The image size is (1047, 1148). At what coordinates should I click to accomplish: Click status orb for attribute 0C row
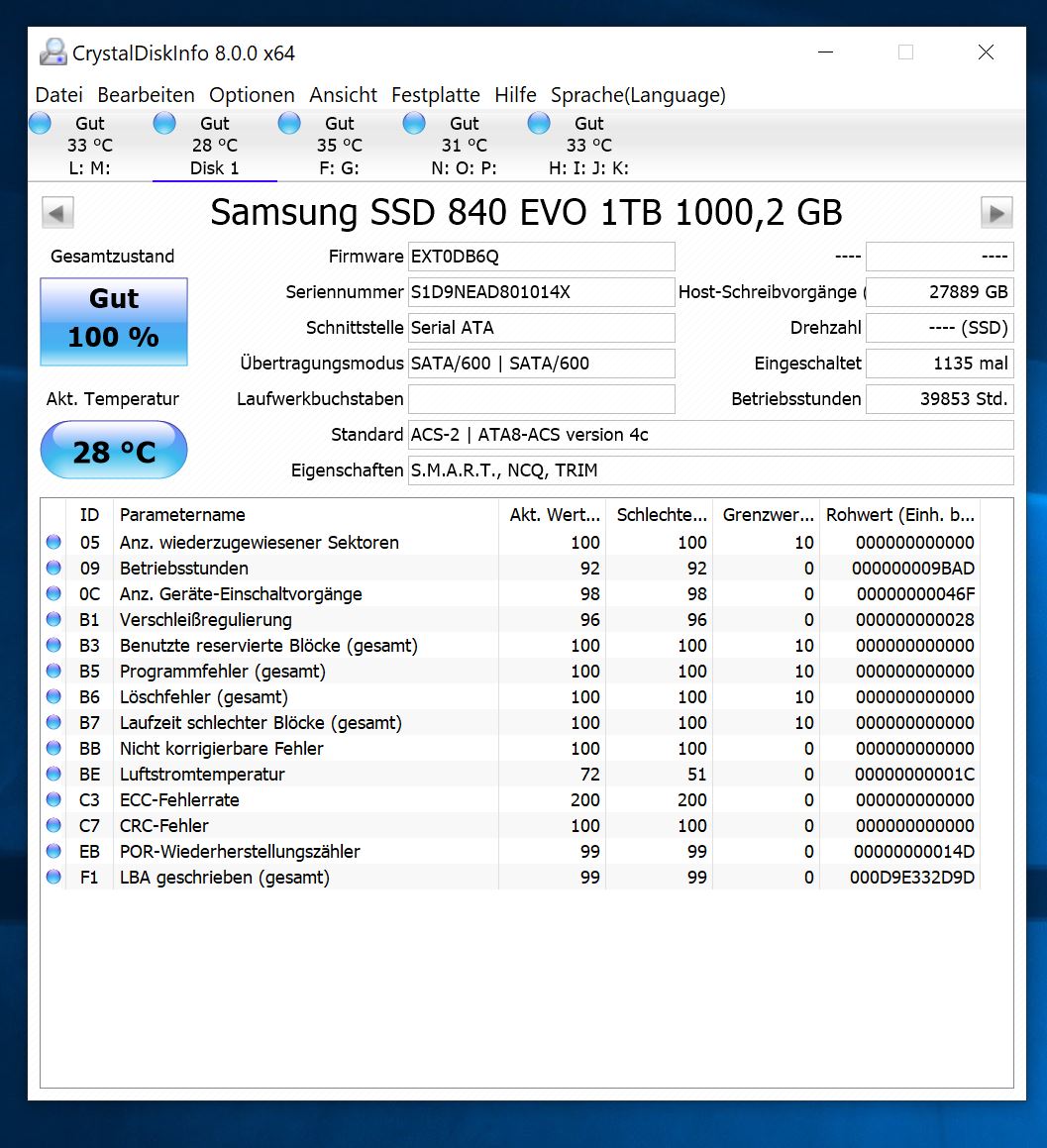[x=53, y=593]
